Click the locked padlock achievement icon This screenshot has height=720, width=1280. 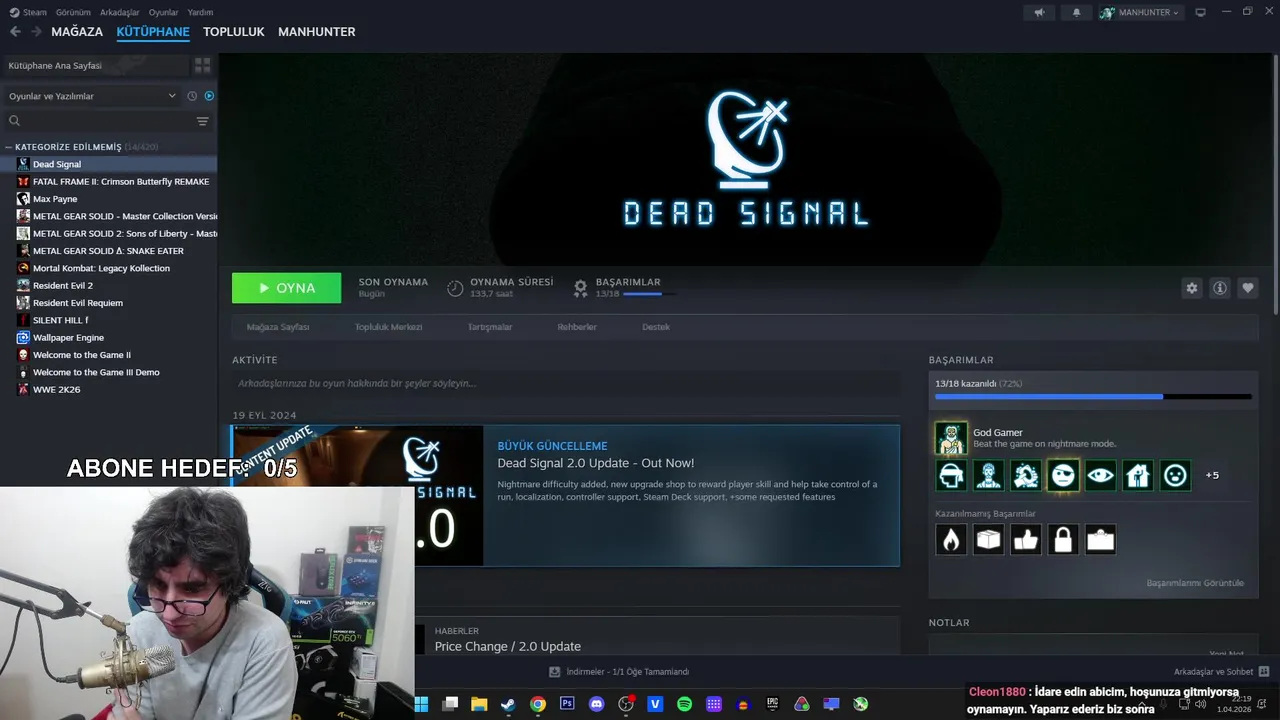click(x=1063, y=540)
